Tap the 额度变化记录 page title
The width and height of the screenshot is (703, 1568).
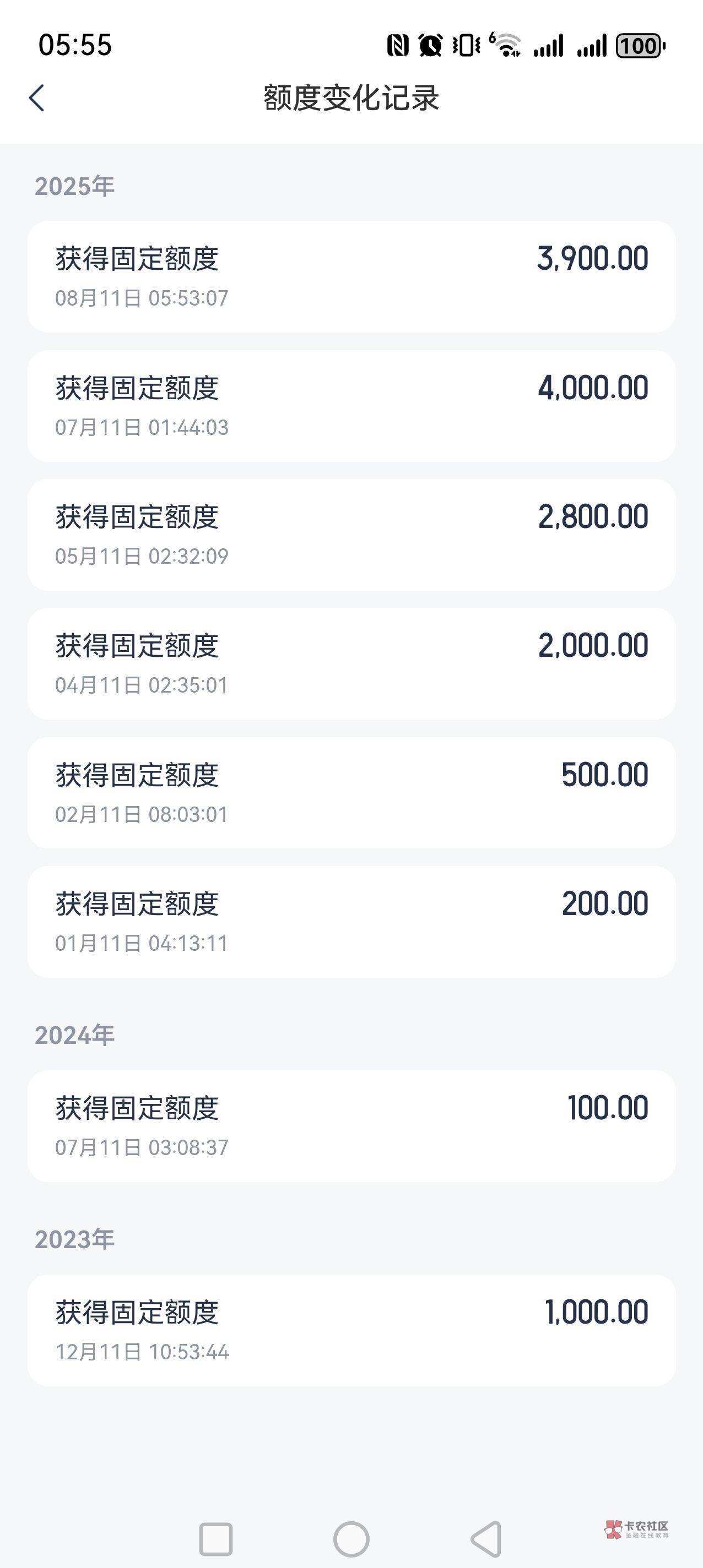(351, 98)
